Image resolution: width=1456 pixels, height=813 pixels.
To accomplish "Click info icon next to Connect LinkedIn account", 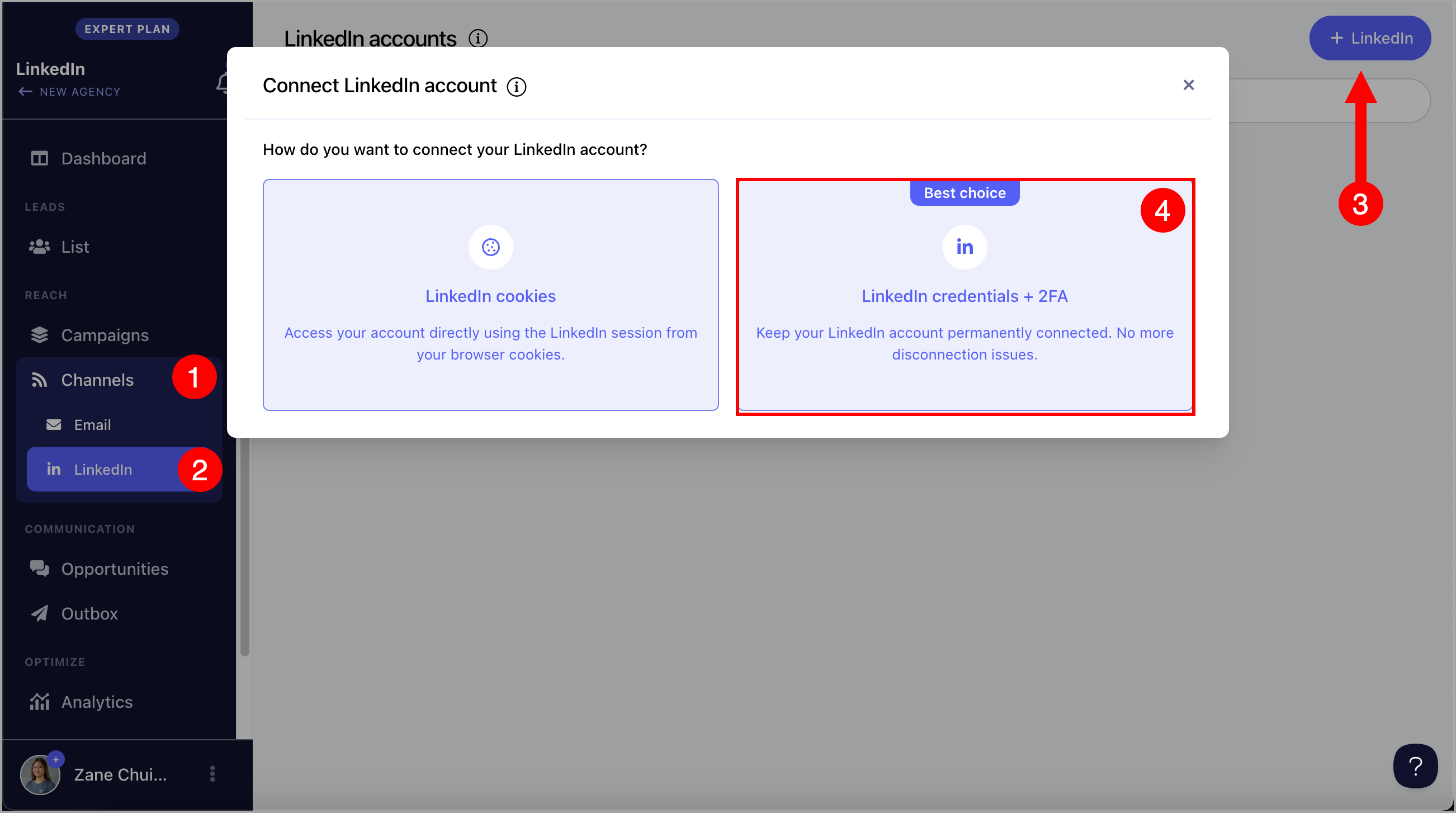I will coord(516,87).
